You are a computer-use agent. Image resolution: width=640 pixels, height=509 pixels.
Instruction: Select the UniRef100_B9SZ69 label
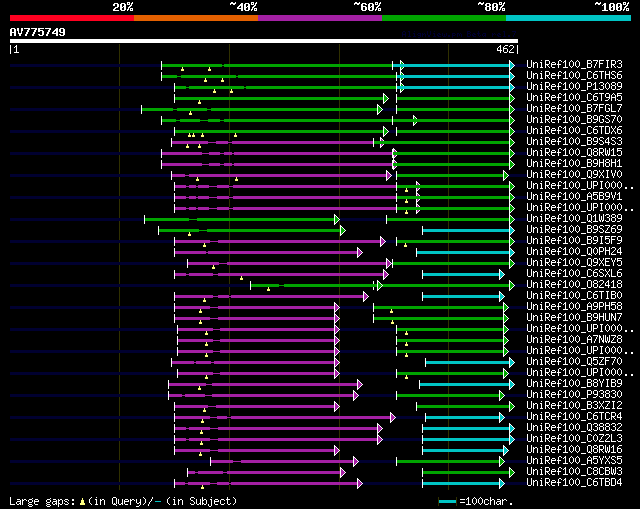574,230
